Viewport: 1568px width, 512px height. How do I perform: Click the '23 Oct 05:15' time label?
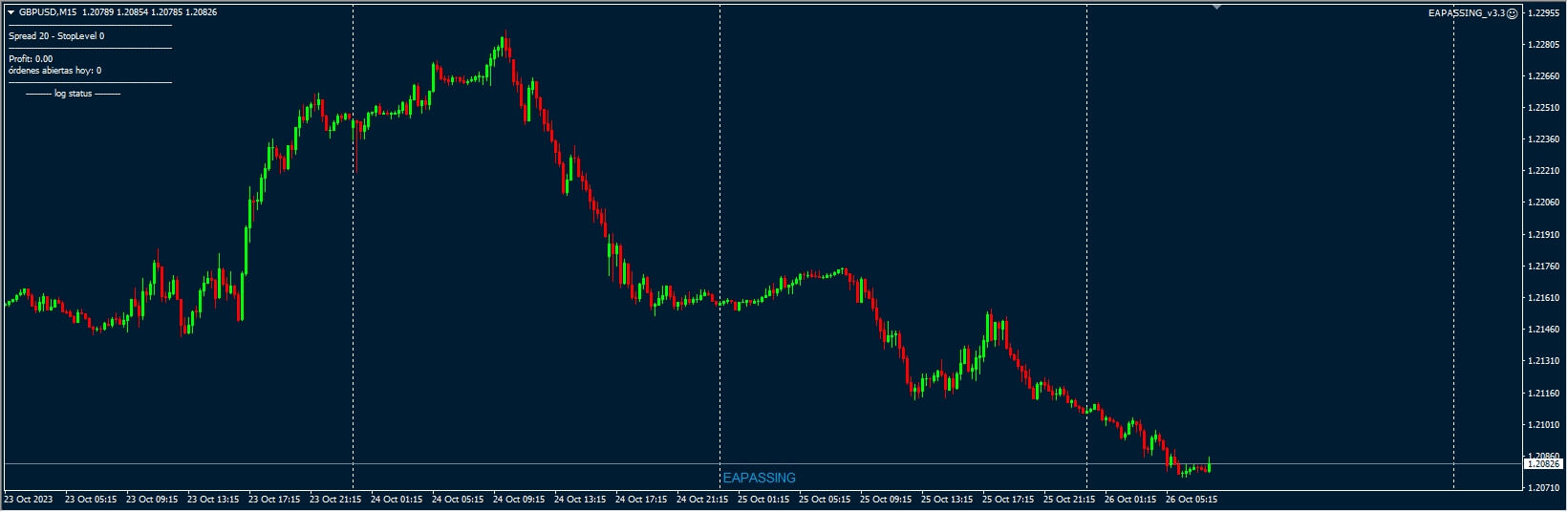pos(91,499)
